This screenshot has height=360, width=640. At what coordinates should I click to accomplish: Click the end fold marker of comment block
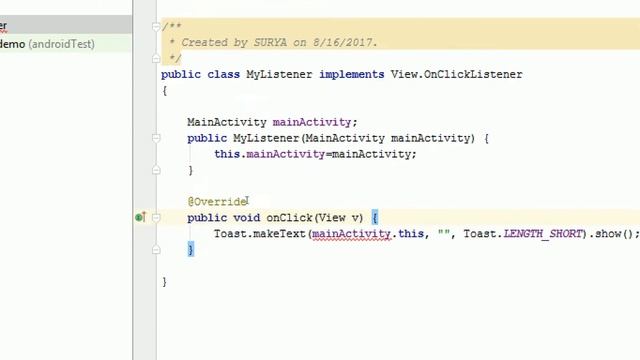(x=156, y=59)
